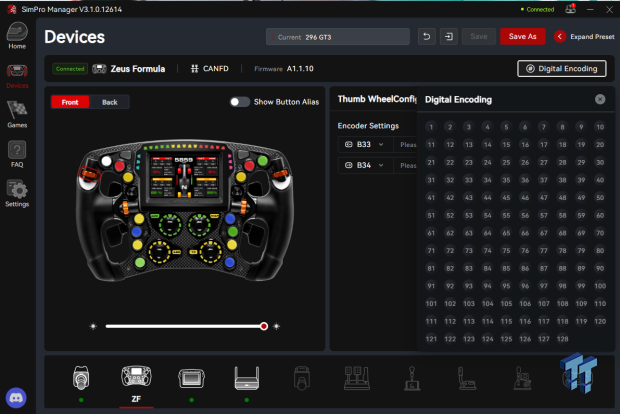
Task: Select encoding number 64
Action: point(488,233)
